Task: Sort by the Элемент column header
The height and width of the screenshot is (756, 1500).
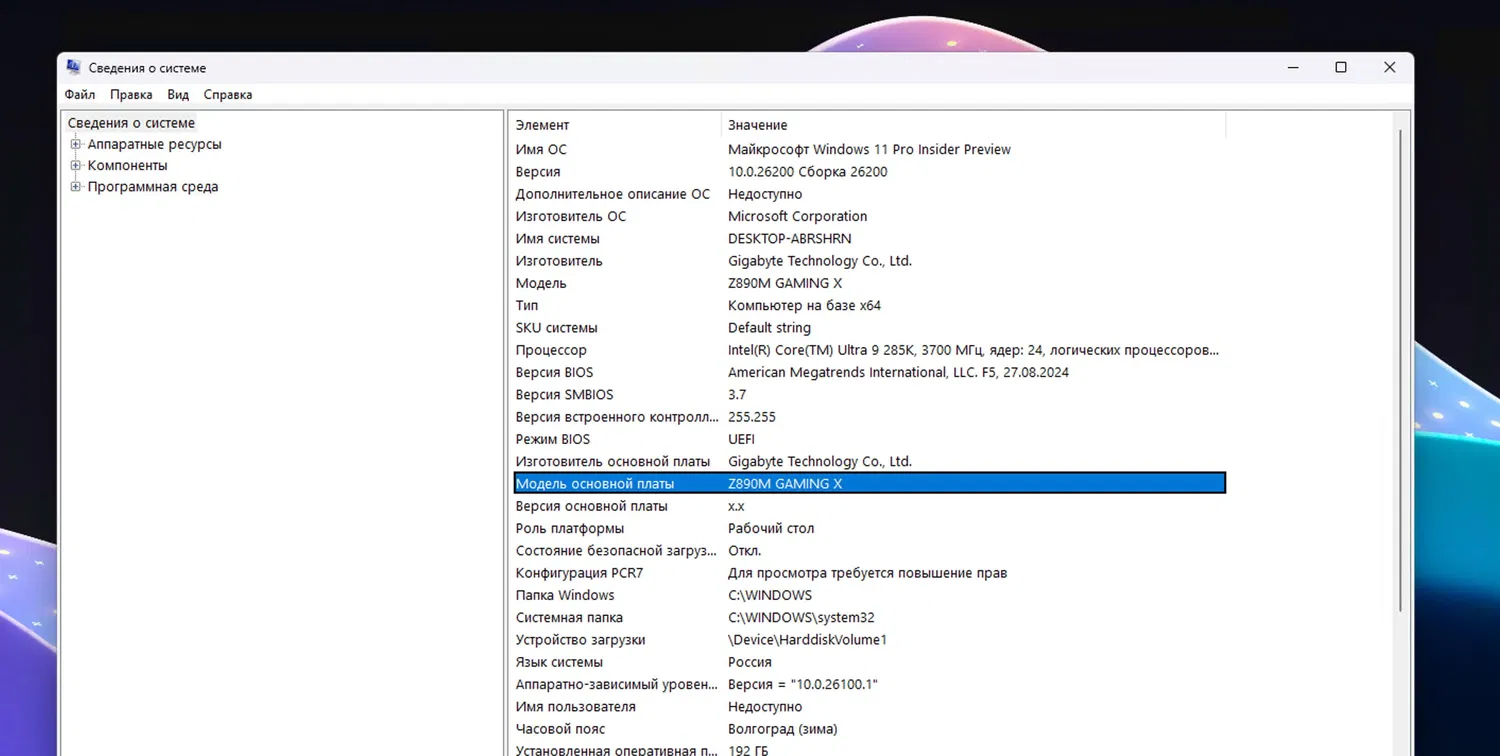Action: 616,125
